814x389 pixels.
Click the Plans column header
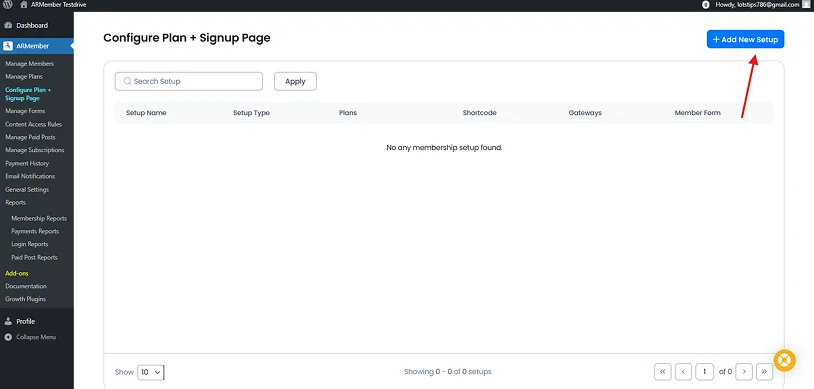tap(348, 113)
